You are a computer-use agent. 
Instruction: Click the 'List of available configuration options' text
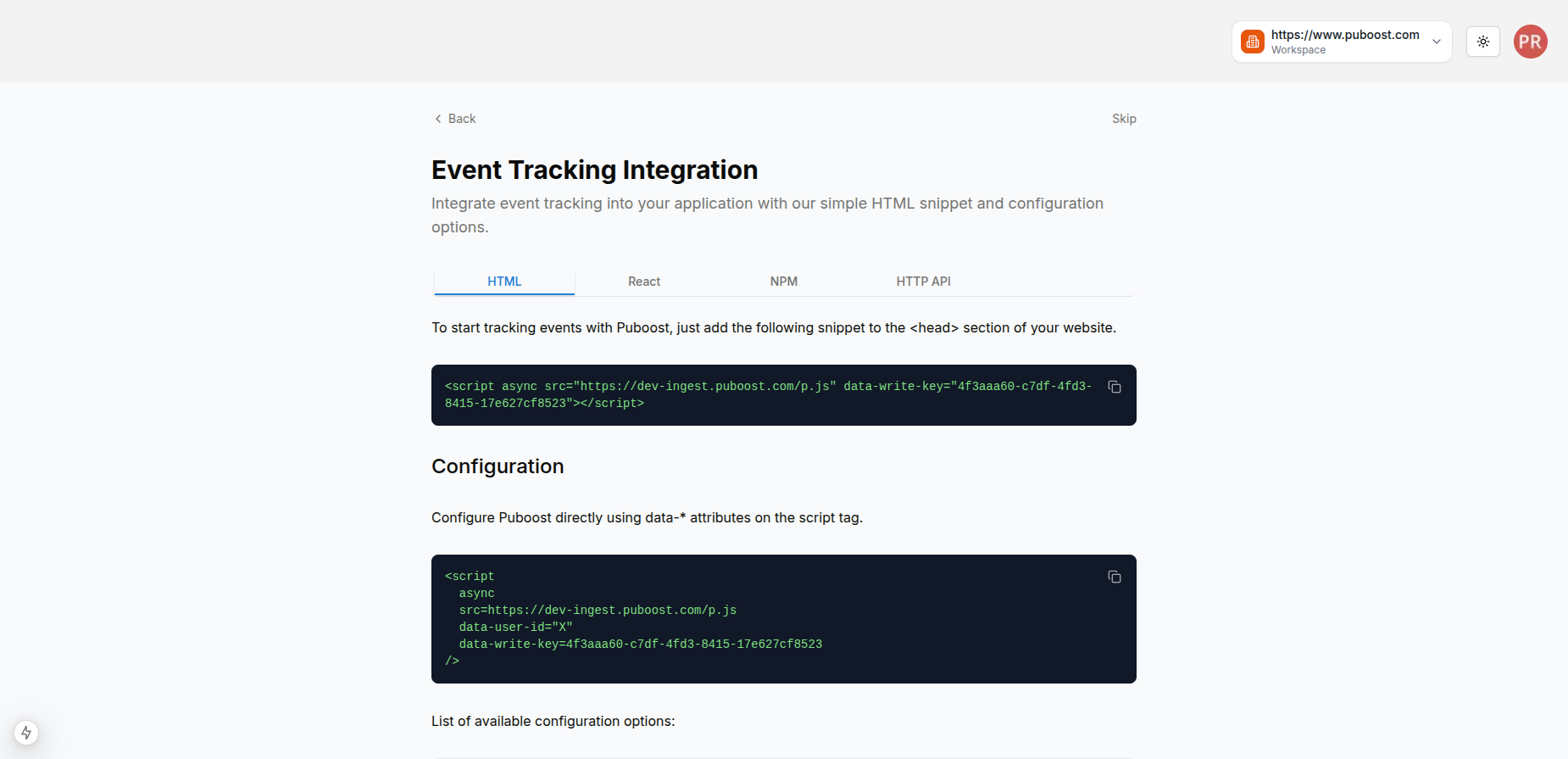click(x=553, y=721)
